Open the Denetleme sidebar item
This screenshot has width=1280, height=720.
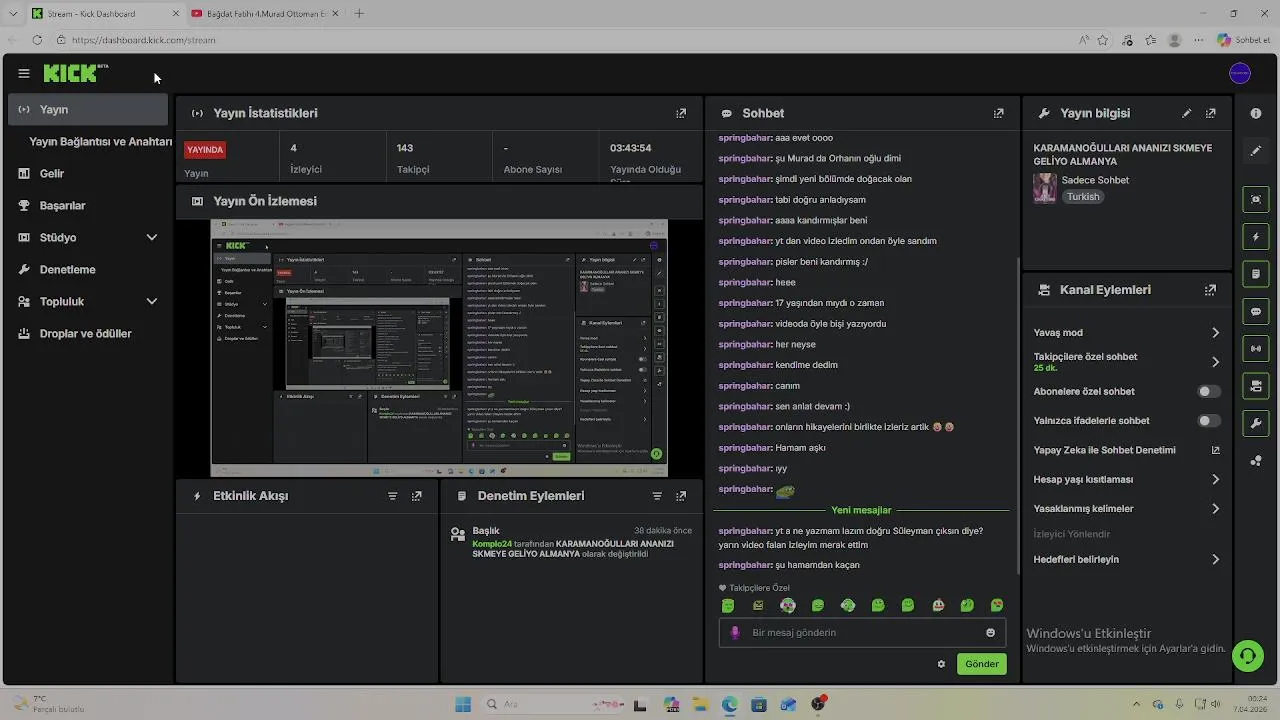[x=88, y=270]
